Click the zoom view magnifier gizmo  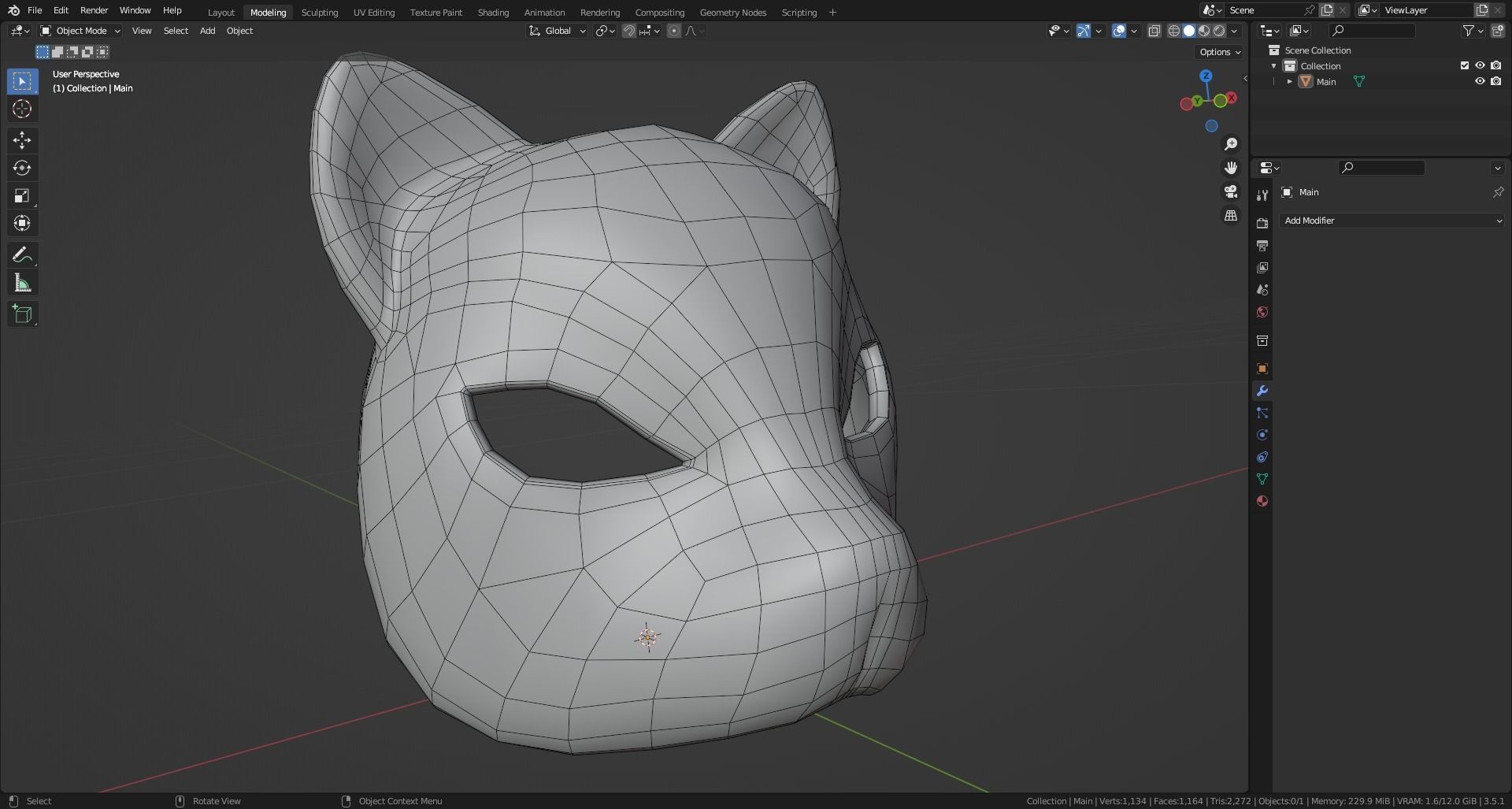tap(1231, 144)
